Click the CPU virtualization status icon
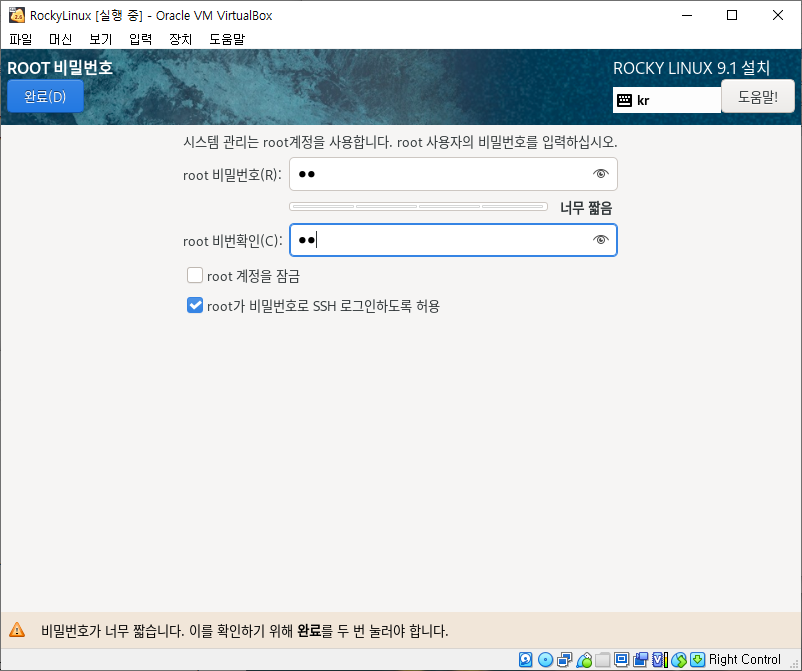 660,660
